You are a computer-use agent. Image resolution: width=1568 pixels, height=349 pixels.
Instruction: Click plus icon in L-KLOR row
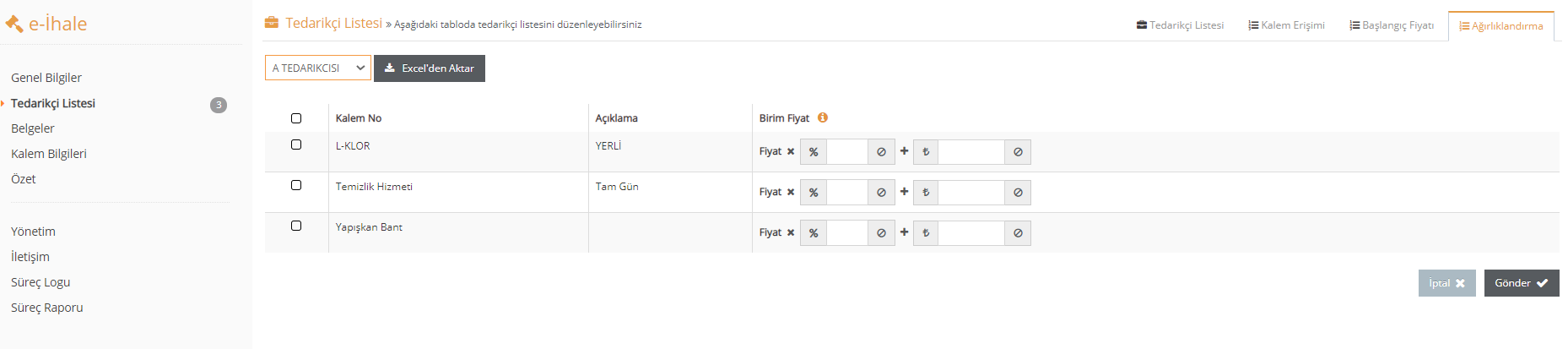(x=904, y=151)
